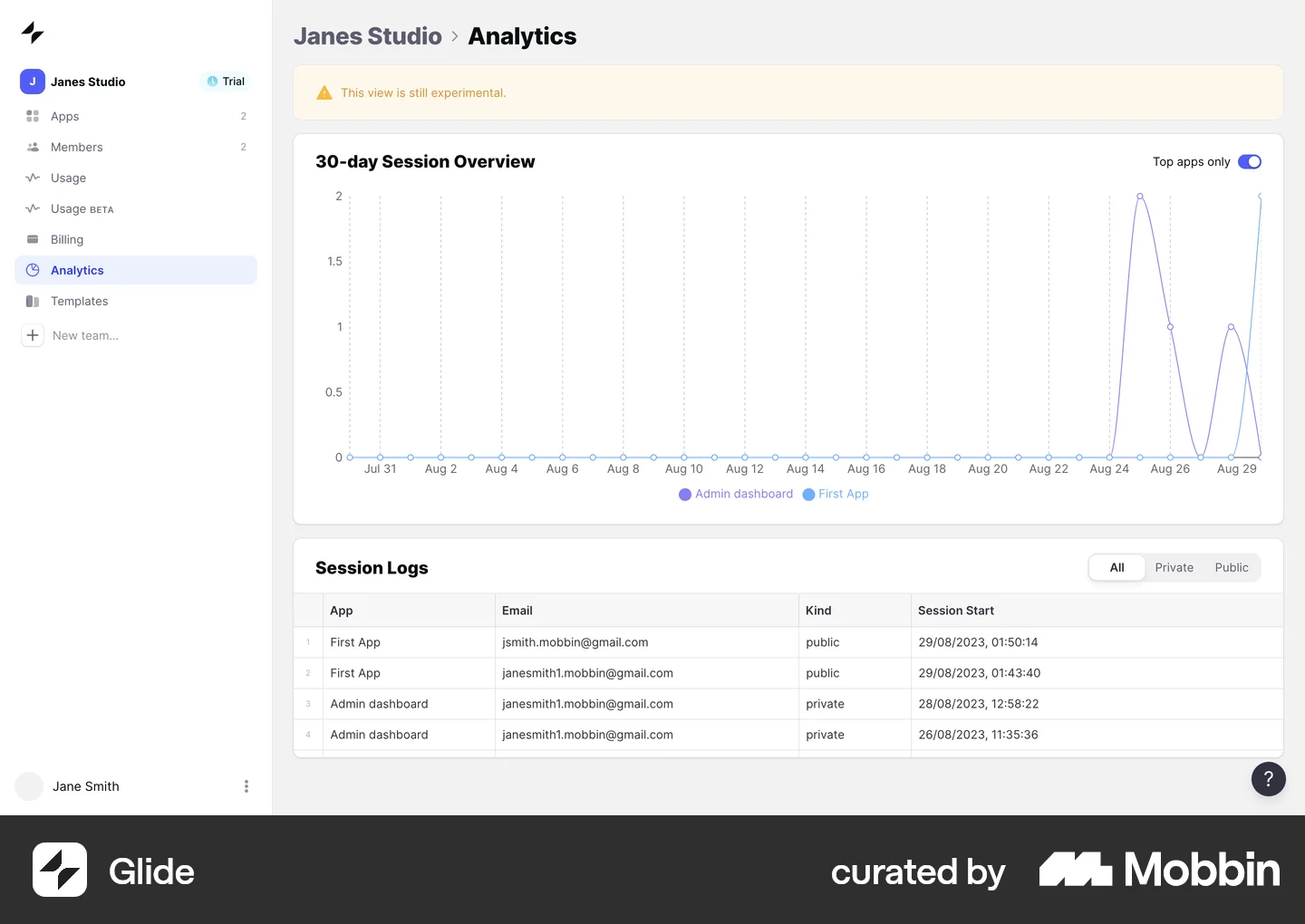Create a team via New team…
The width and height of the screenshot is (1305, 924).
(85, 335)
